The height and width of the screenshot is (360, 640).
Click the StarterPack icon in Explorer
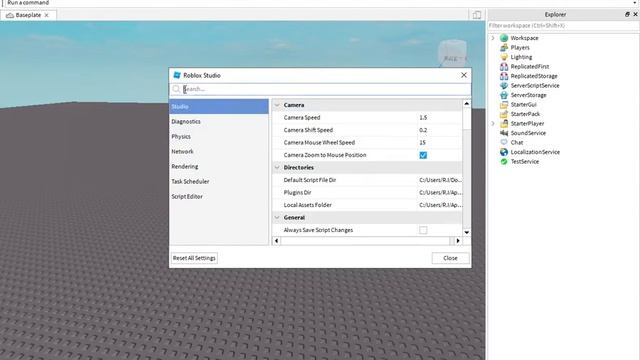(504, 114)
